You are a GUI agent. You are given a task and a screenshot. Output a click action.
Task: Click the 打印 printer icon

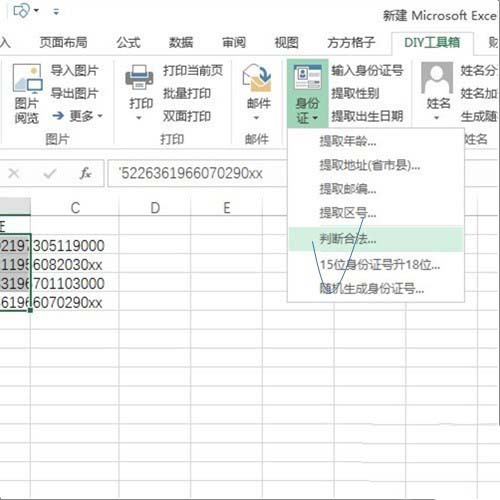pos(139,77)
